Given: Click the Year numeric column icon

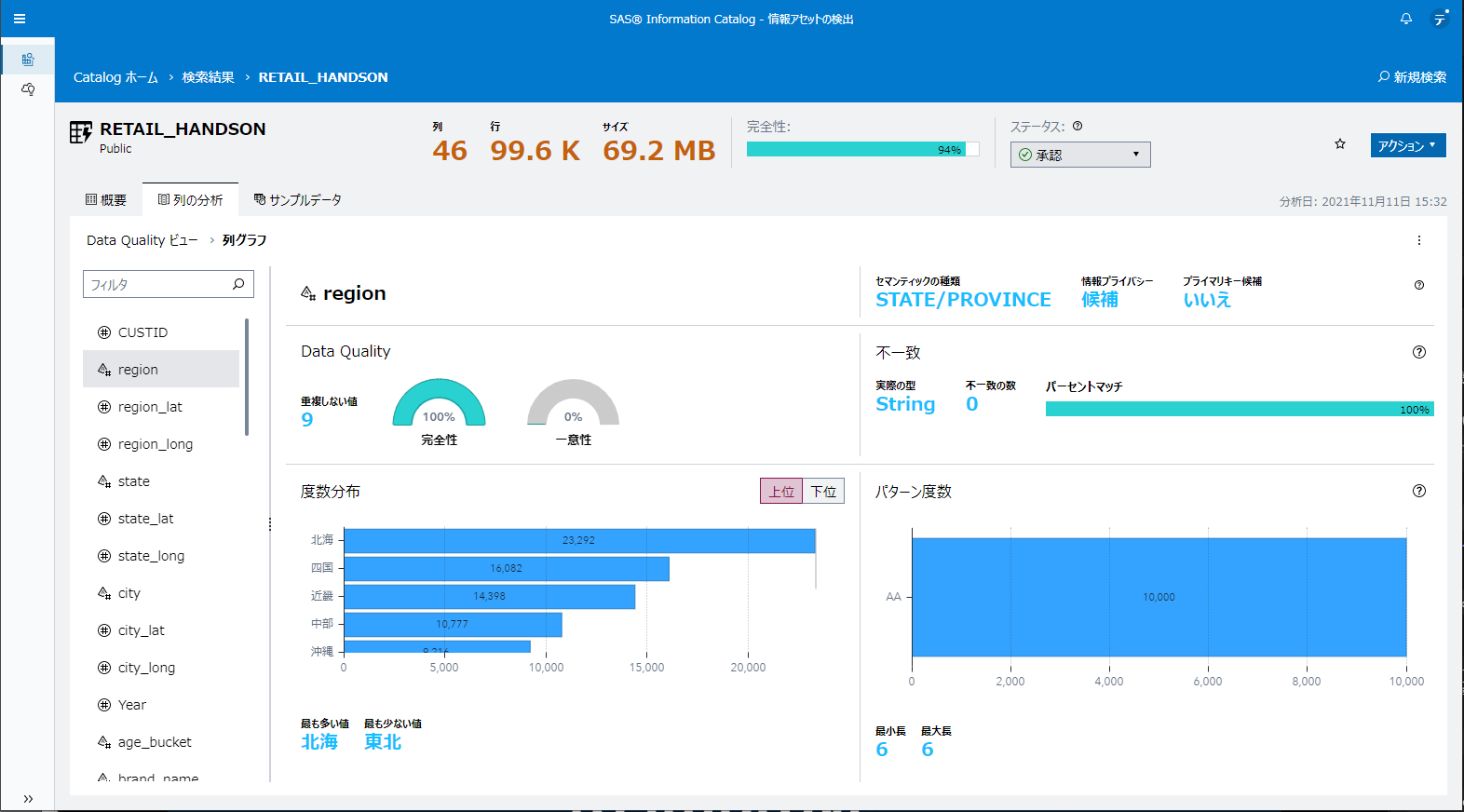Looking at the screenshot, I should [x=104, y=705].
